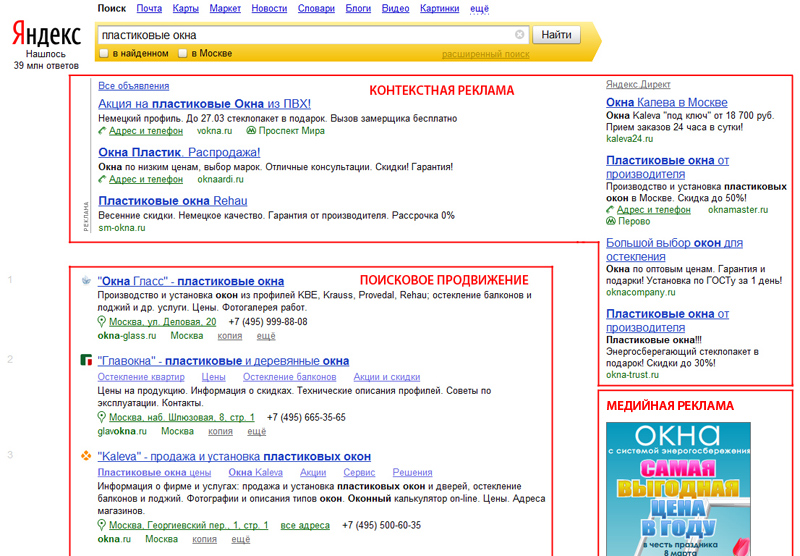800x556 pixels.
Task: Open ad 'Окна Калева в Москве'
Action: pyautogui.click(x=666, y=102)
